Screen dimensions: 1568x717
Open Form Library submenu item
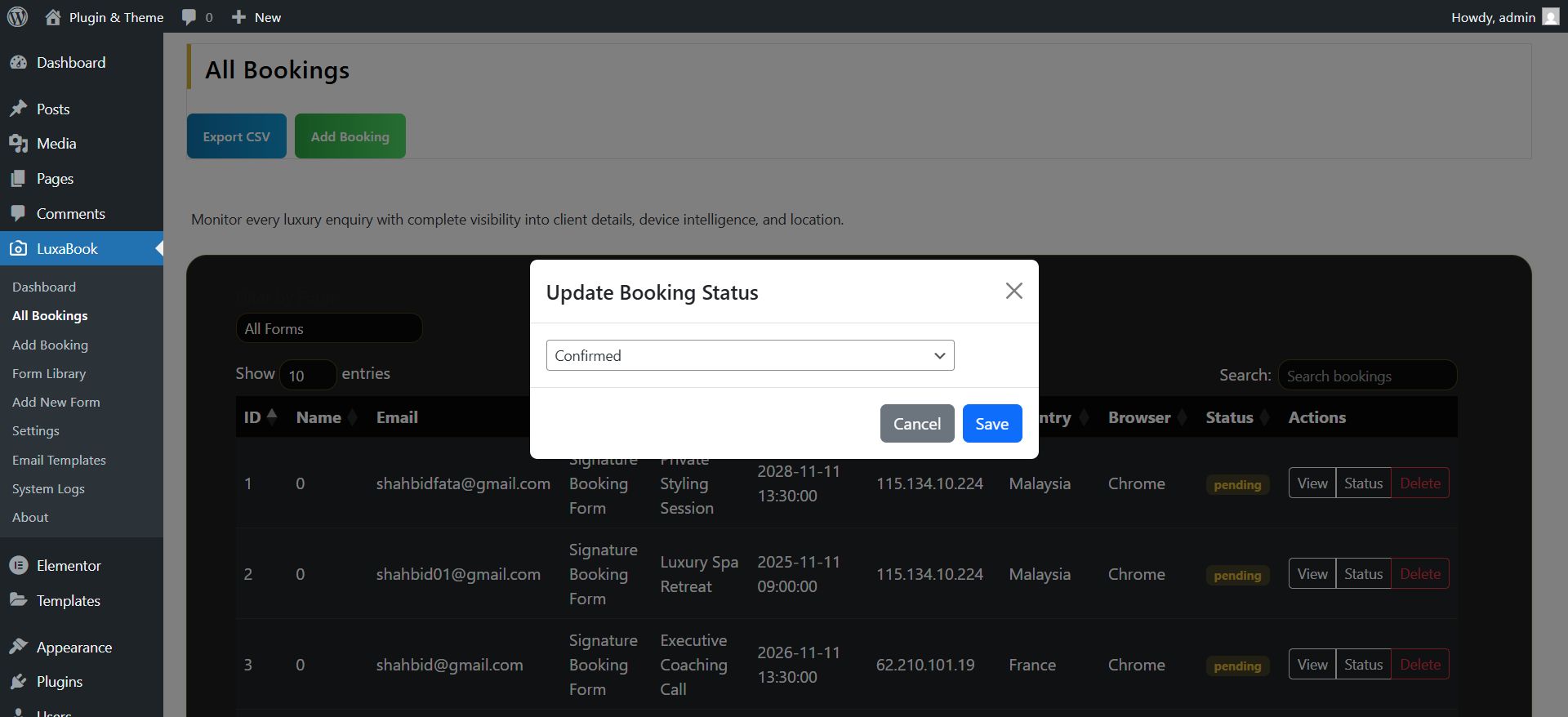click(x=49, y=374)
